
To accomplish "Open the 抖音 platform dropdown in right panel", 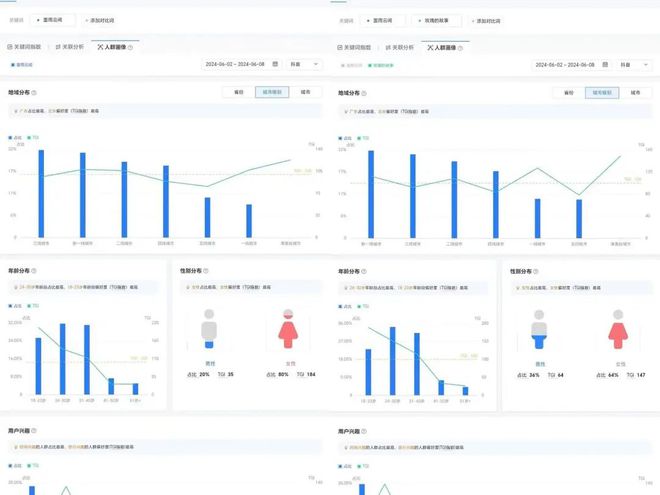I will point(634,65).
